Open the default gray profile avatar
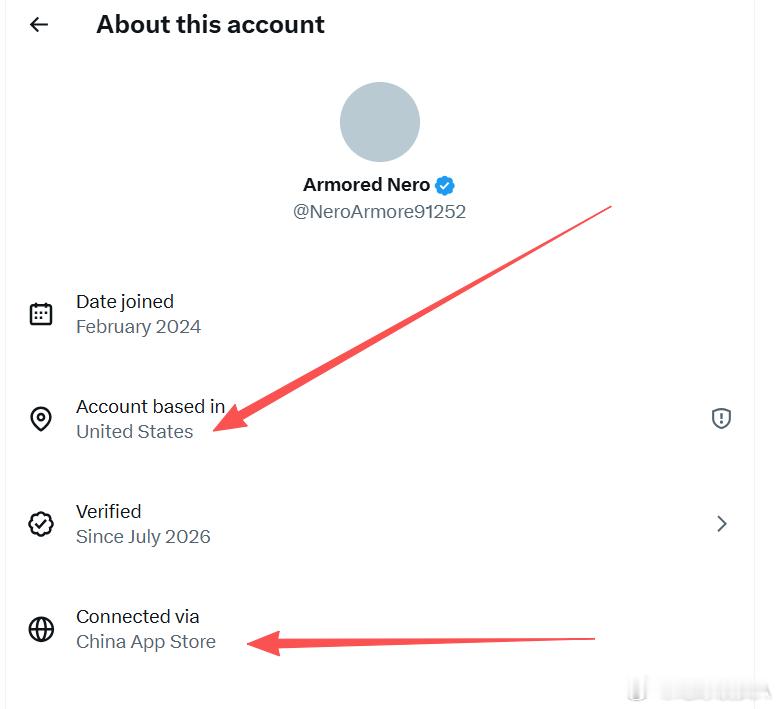 pos(380,122)
